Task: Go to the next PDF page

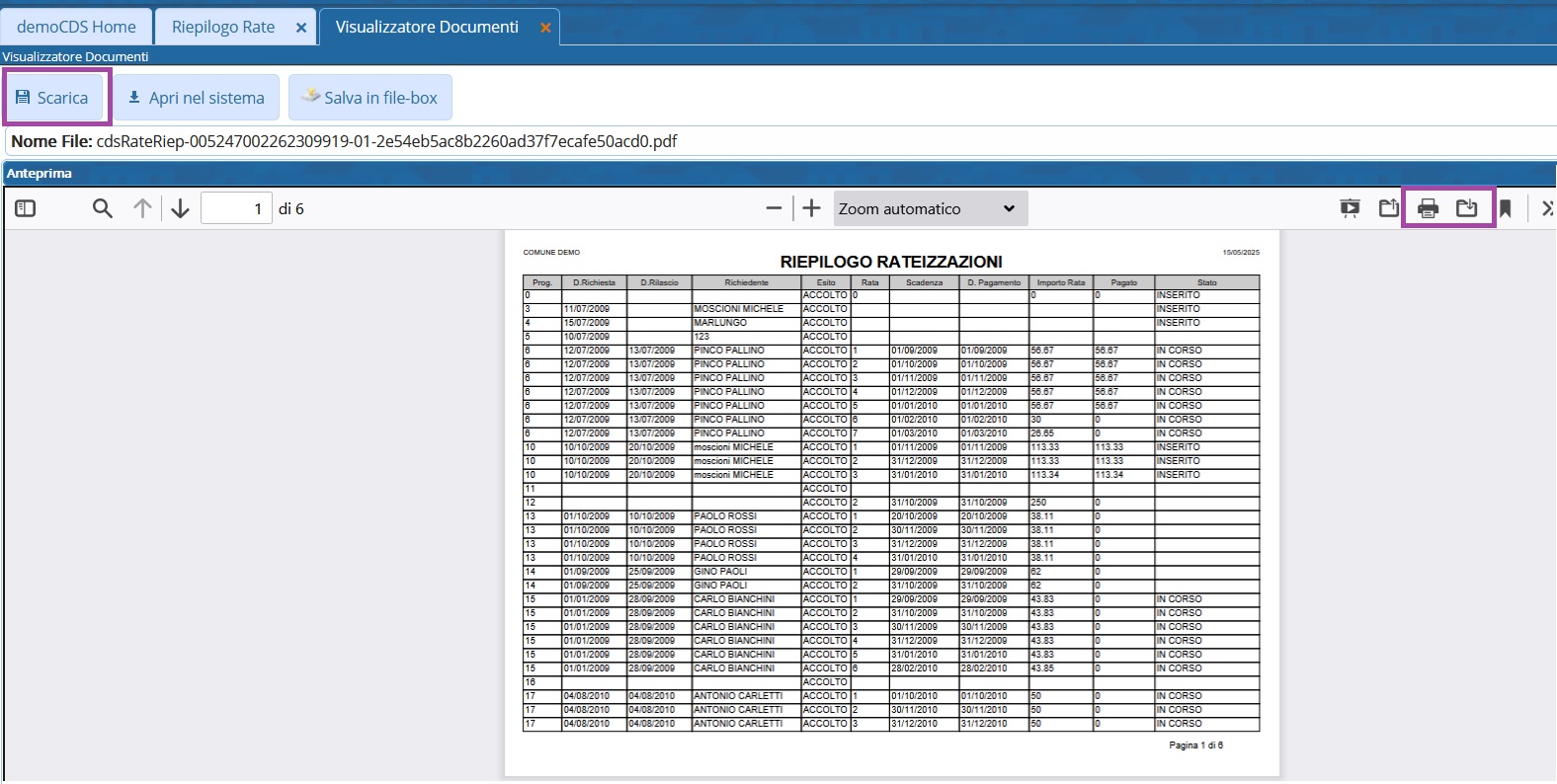Action: (180, 208)
